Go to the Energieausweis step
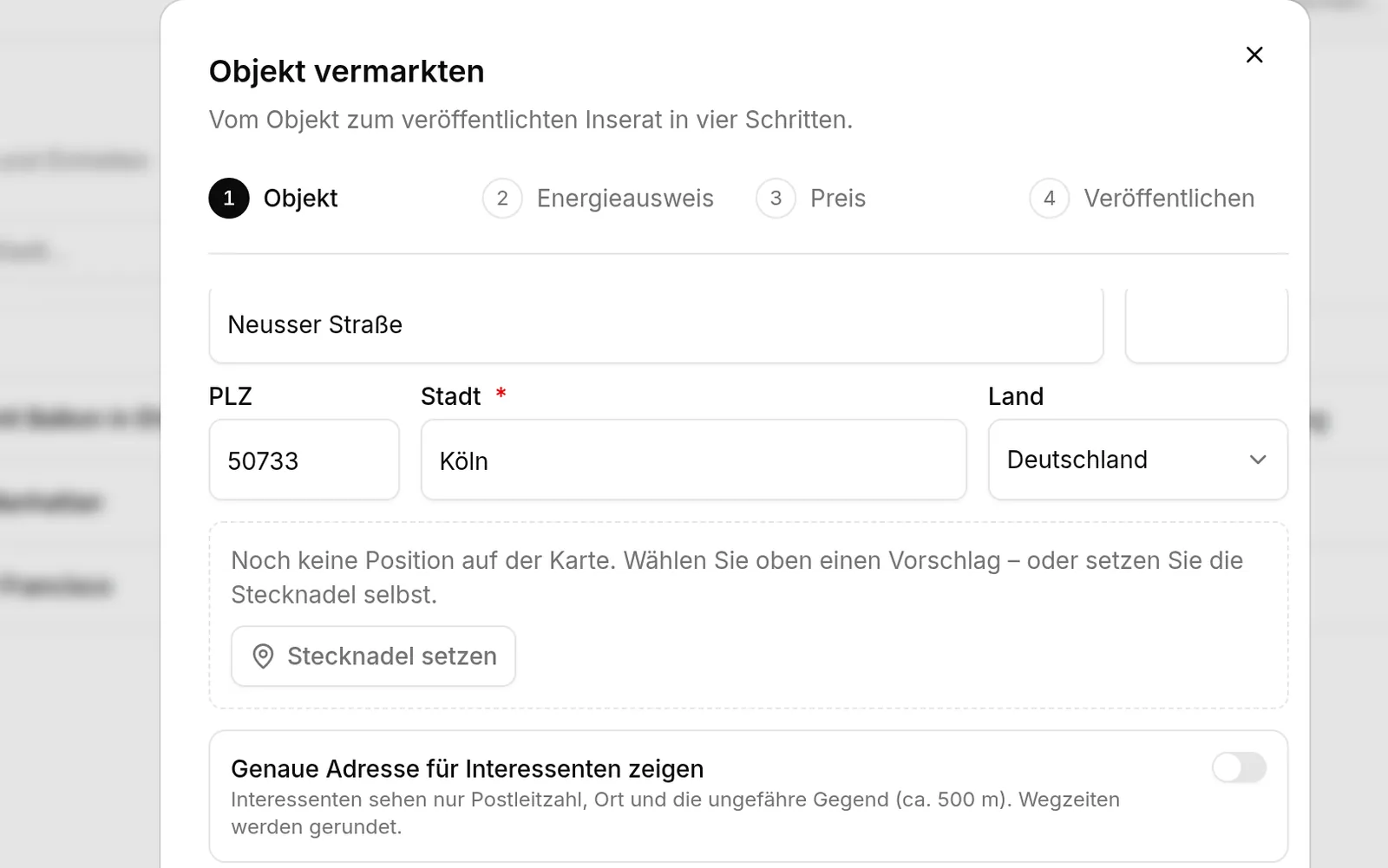 625,199
